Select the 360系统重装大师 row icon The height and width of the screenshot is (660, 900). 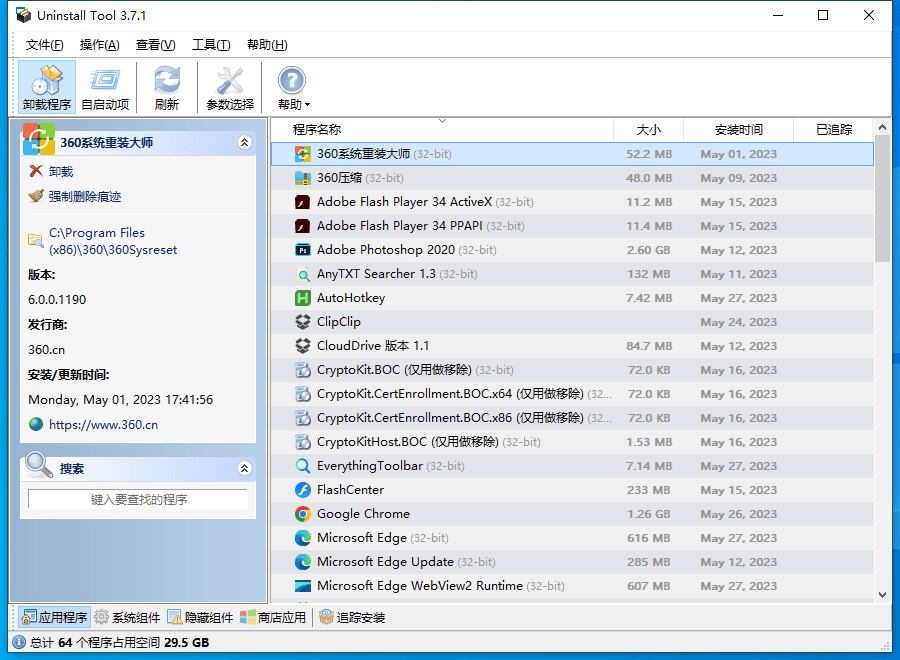point(302,154)
